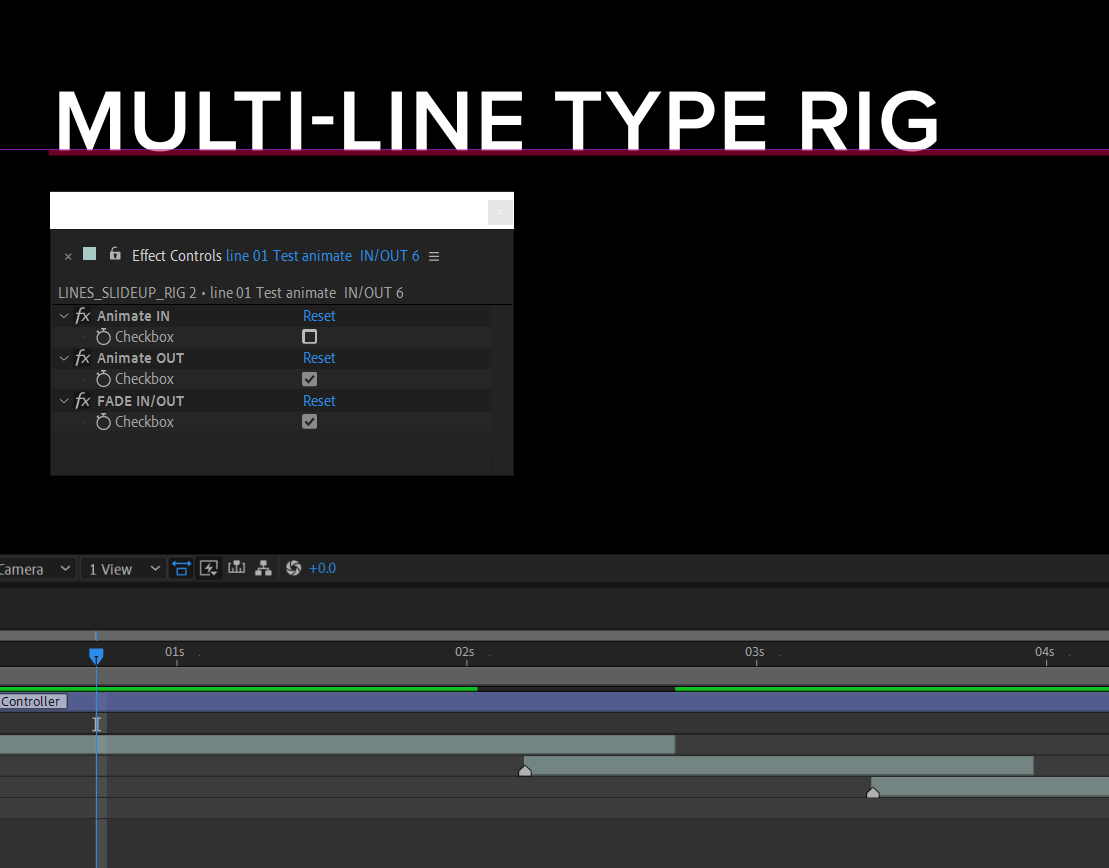Viewport: 1109px width, 868px height.
Task: Uncheck the FADE IN/OUT checkbox
Action: click(309, 422)
